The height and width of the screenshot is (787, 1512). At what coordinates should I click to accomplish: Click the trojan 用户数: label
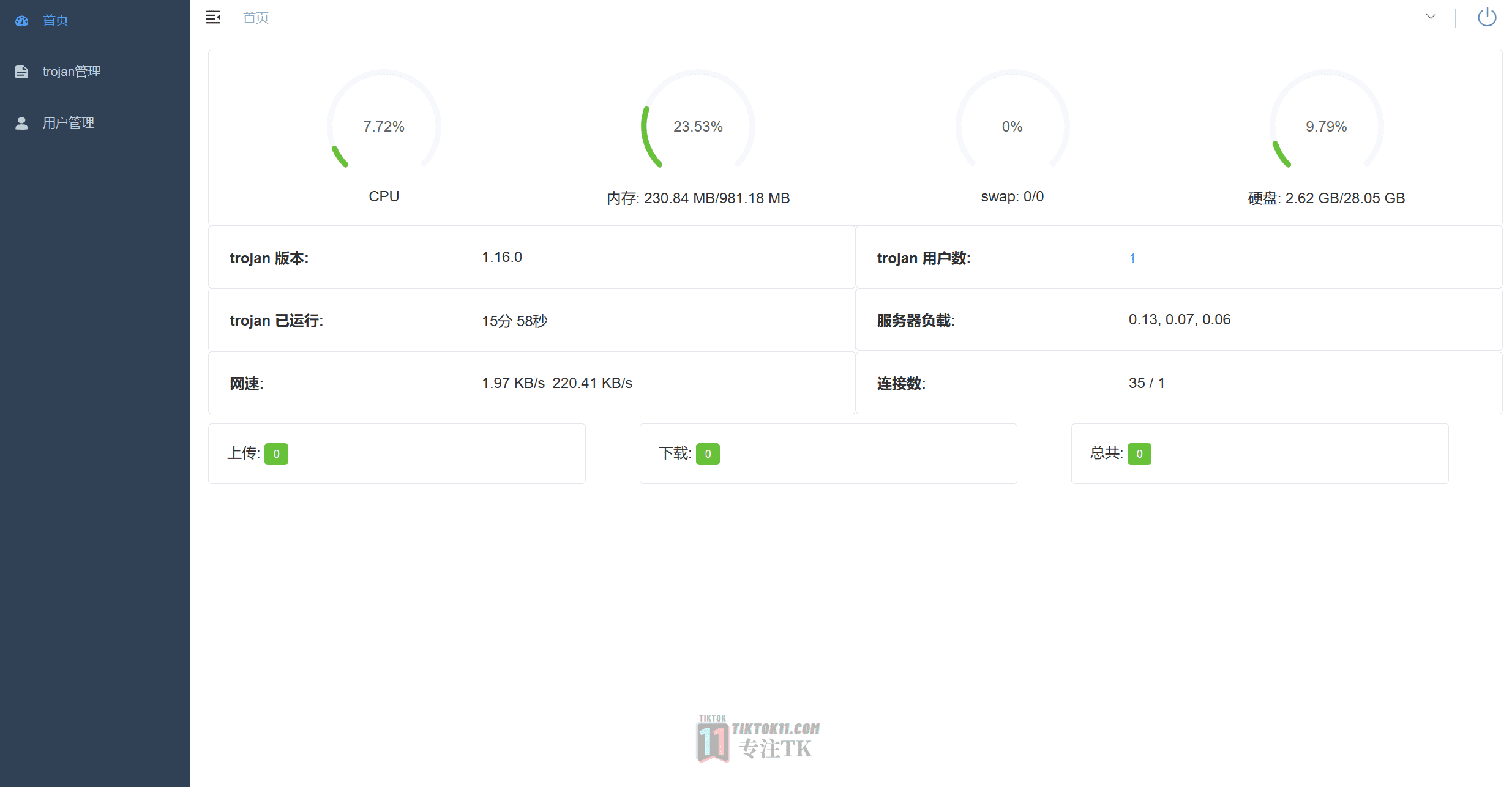pyautogui.click(x=924, y=258)
